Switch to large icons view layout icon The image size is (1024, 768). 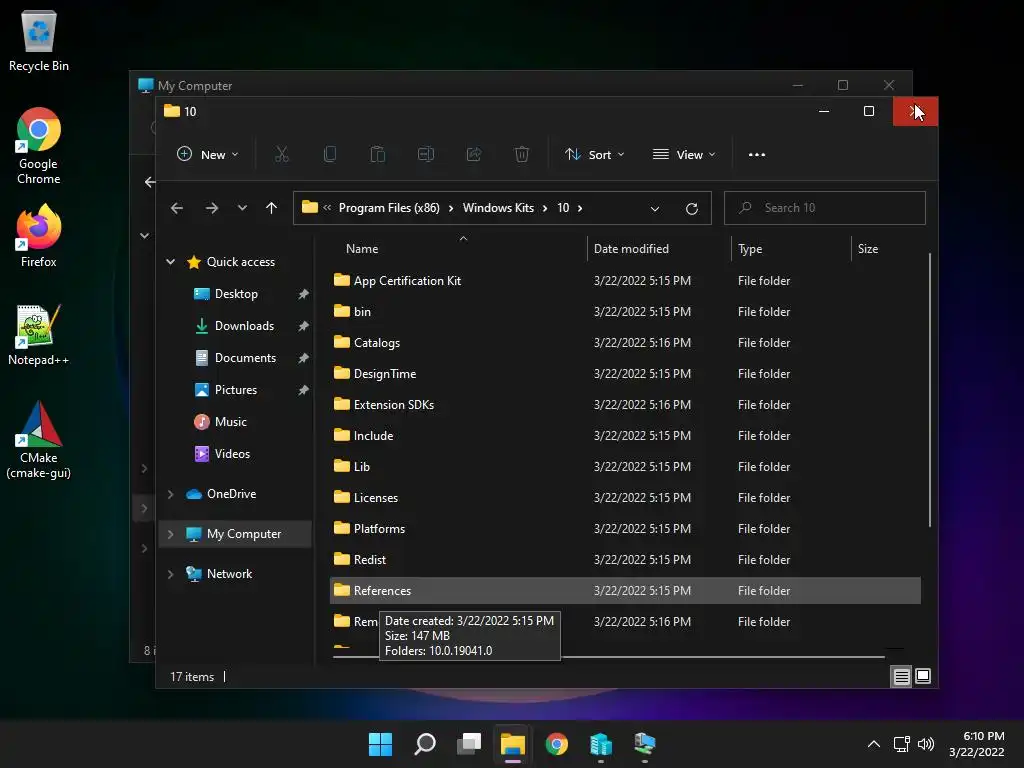pyautogui.click(x=923, y=676)
